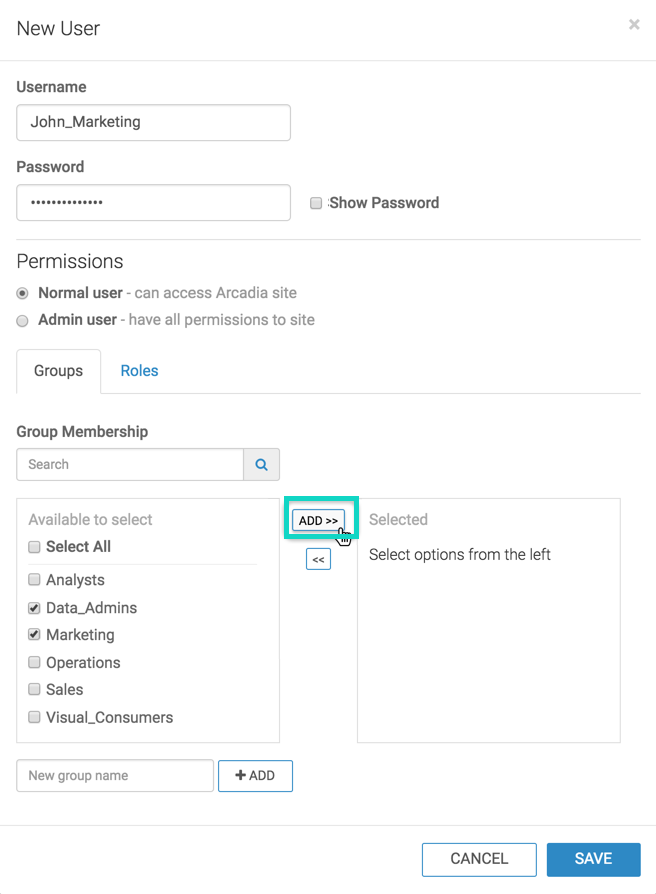Screen dimensions: 656x894
Task: Click the plus ADD new group button
Action: coord(255,776)
